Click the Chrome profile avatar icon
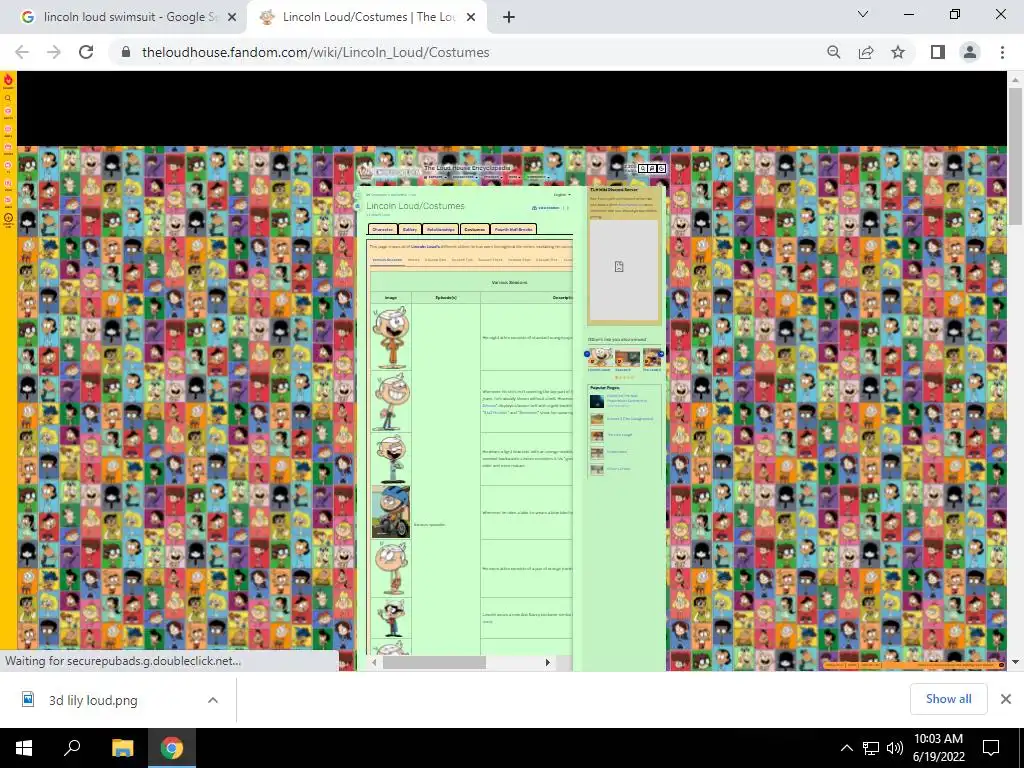 tap(970, 52)
